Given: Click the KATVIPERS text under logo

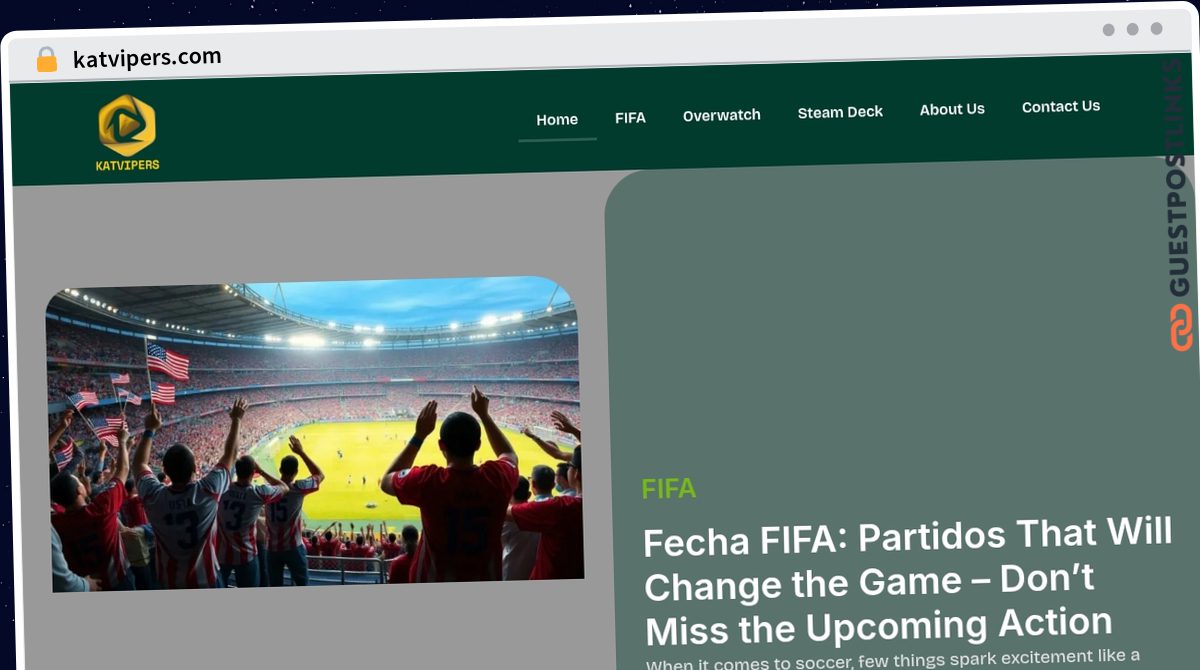Looking at the screenshot, I should [x=127, y=165].
